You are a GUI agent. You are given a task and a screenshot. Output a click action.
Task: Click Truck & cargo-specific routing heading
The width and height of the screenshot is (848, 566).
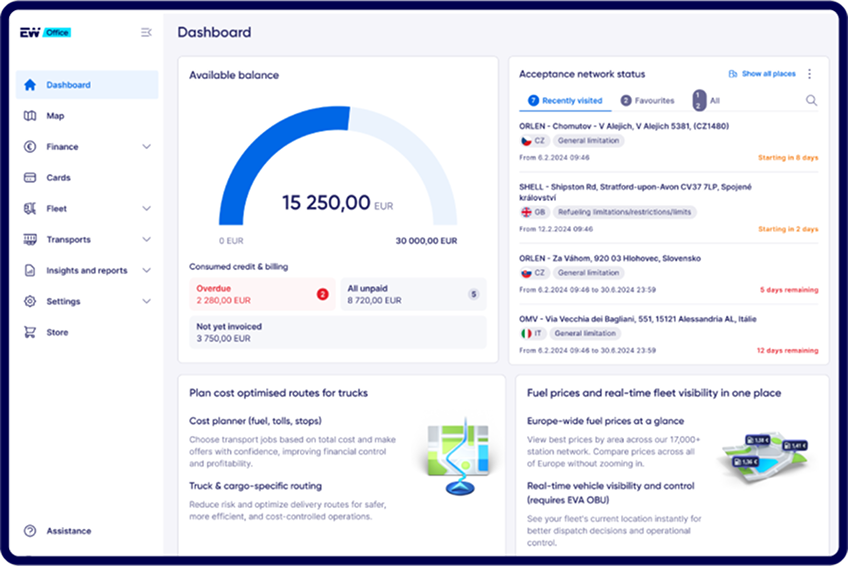pos(255,485)
